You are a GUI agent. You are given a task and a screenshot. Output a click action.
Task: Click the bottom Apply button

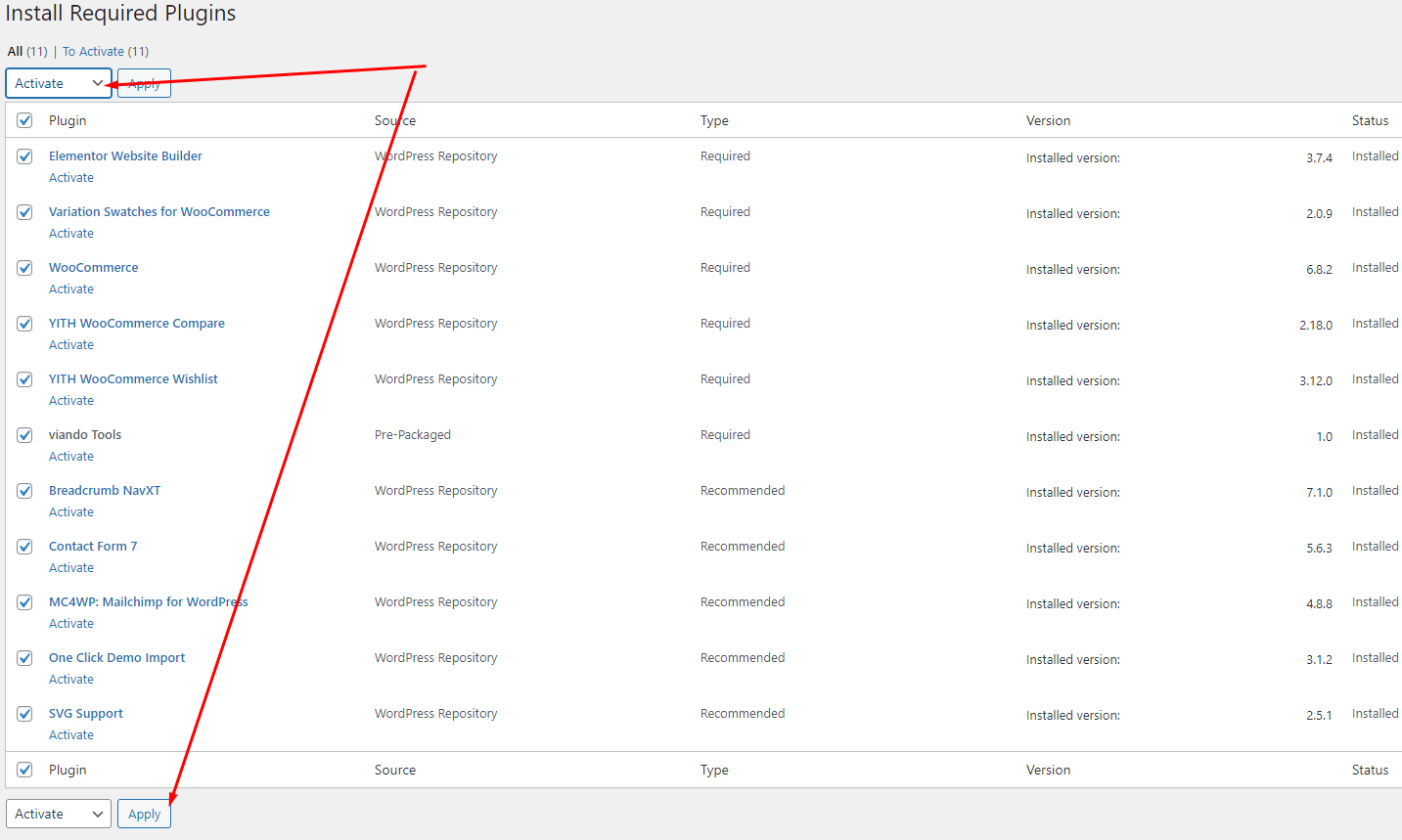pyautogui.click(x=144, y=814)
